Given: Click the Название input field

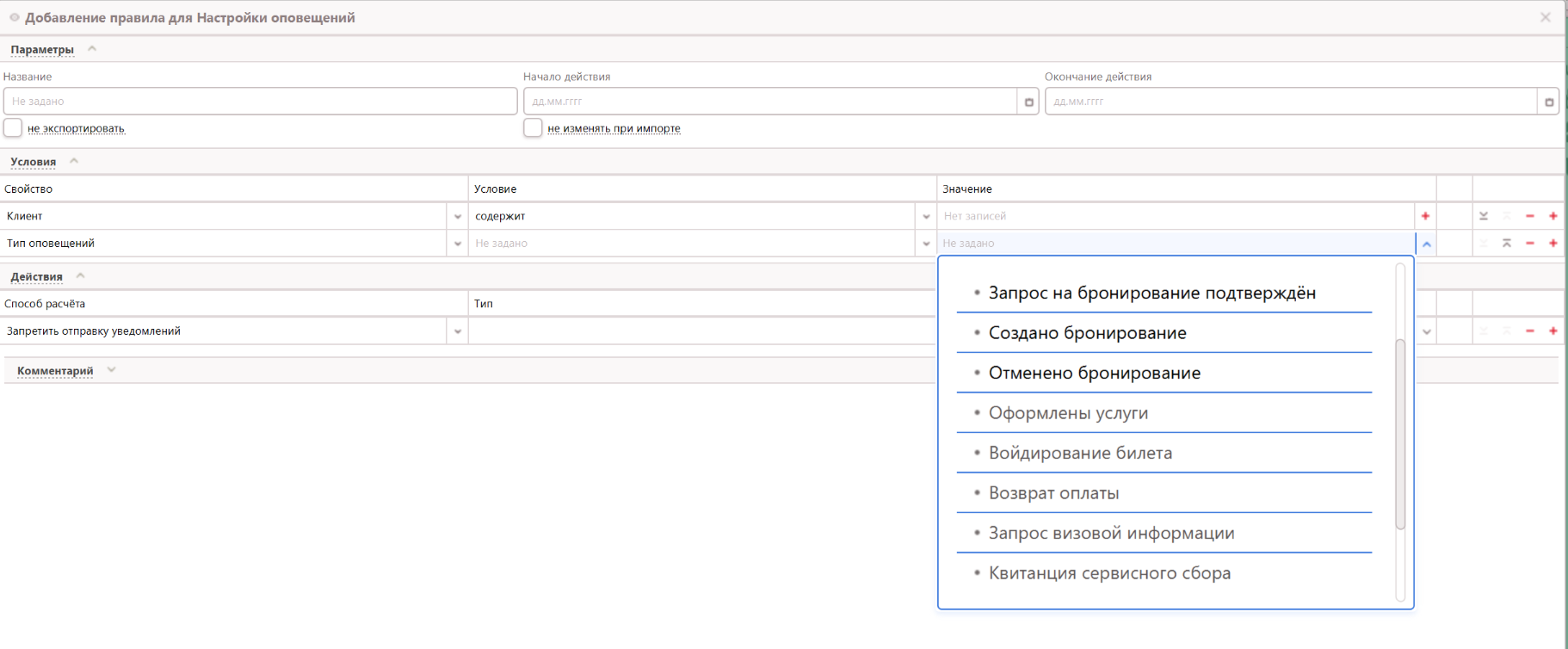Looking at the screenshot, I should [x=260, y=102].
